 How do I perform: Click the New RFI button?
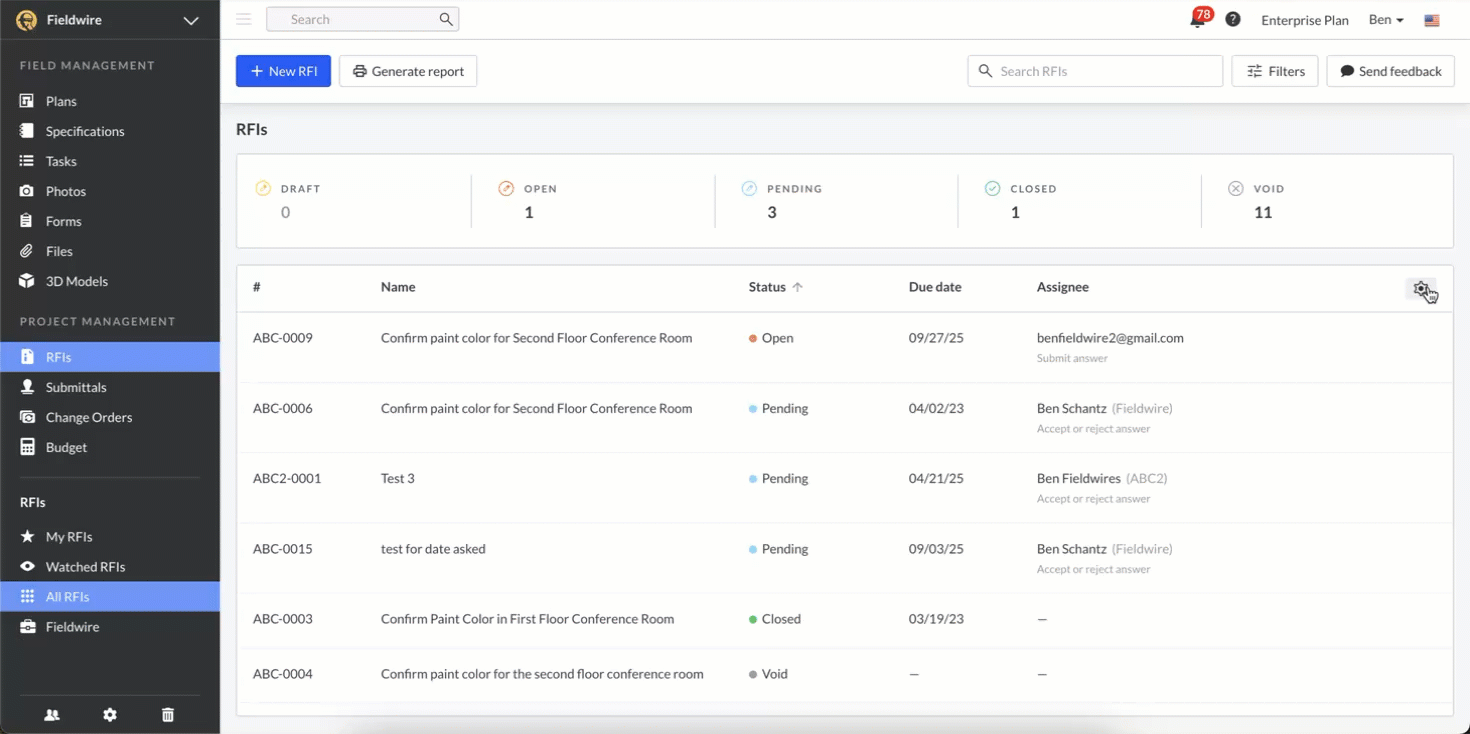point(283,71)
